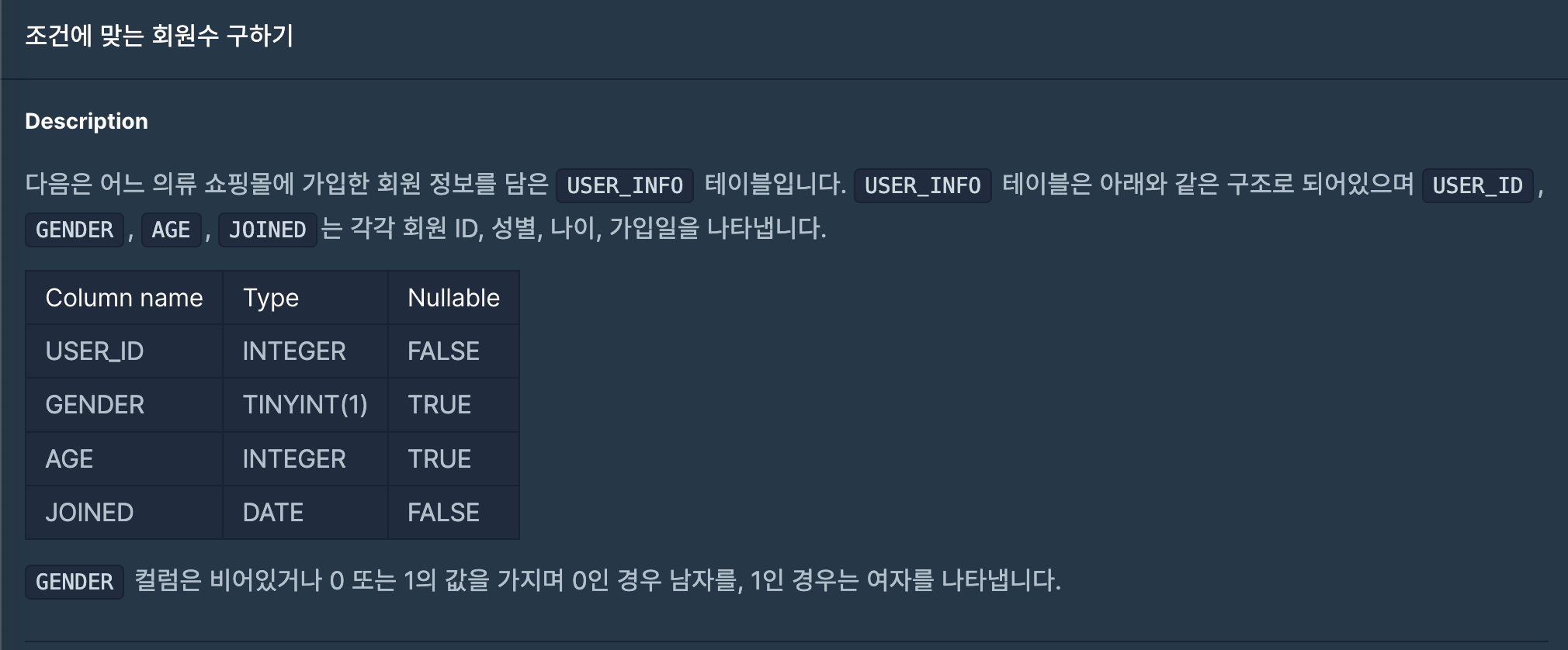Click the USER_ID inline code tag
Viewport: 1568px width, 650px height.
click(x=1477, y=185)
